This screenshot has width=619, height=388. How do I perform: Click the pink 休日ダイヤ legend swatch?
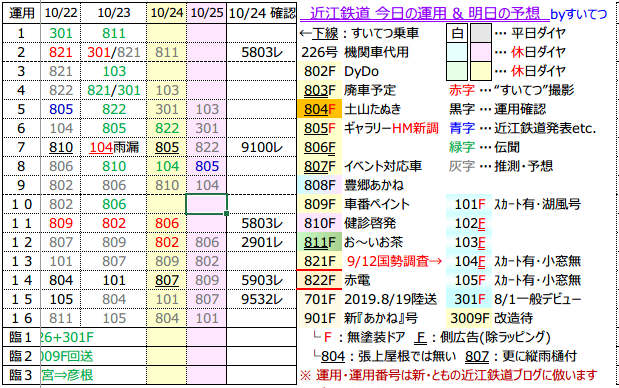481,52
